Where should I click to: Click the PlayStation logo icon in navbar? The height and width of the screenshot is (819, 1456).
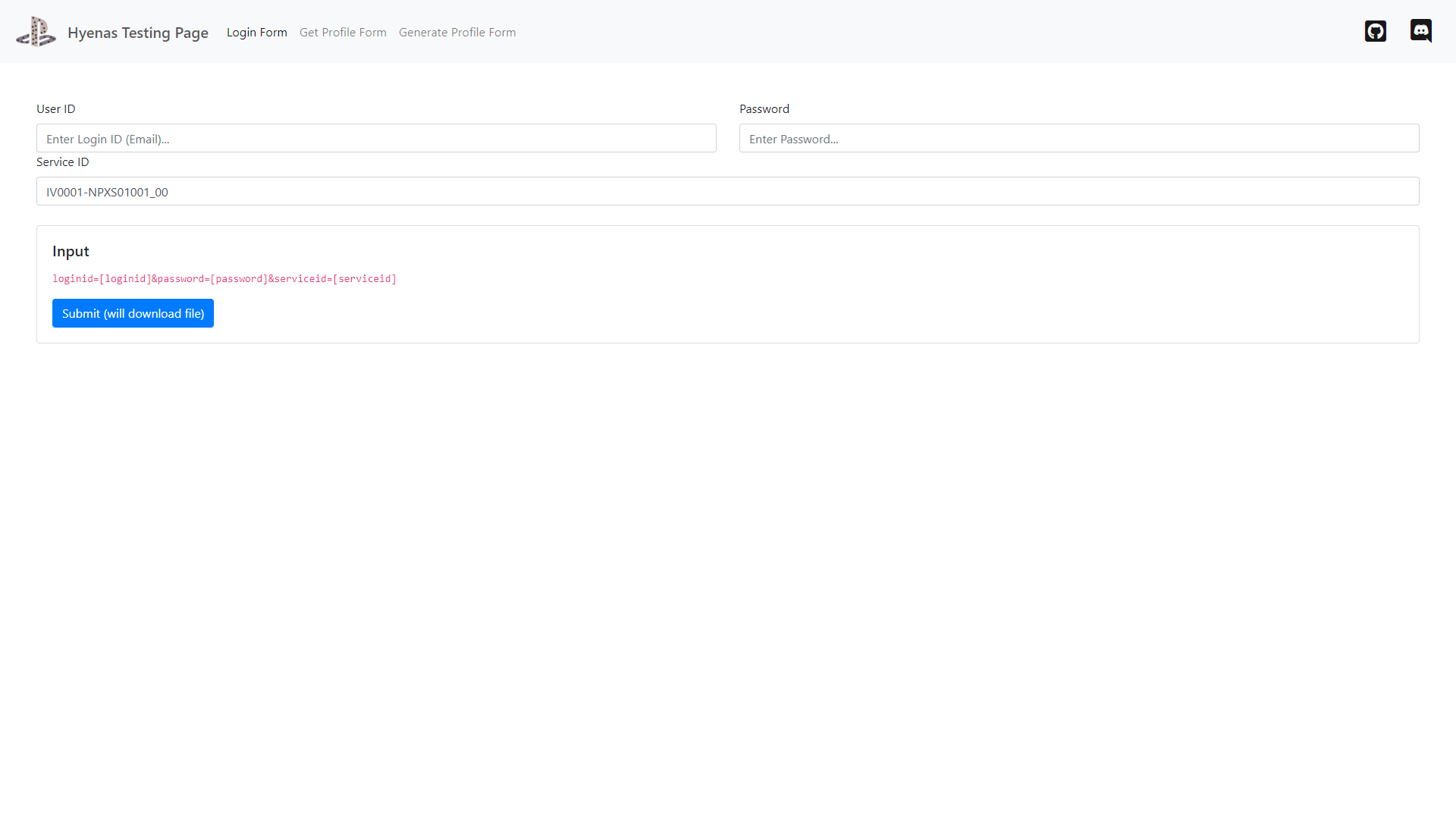tap(36, 32)
